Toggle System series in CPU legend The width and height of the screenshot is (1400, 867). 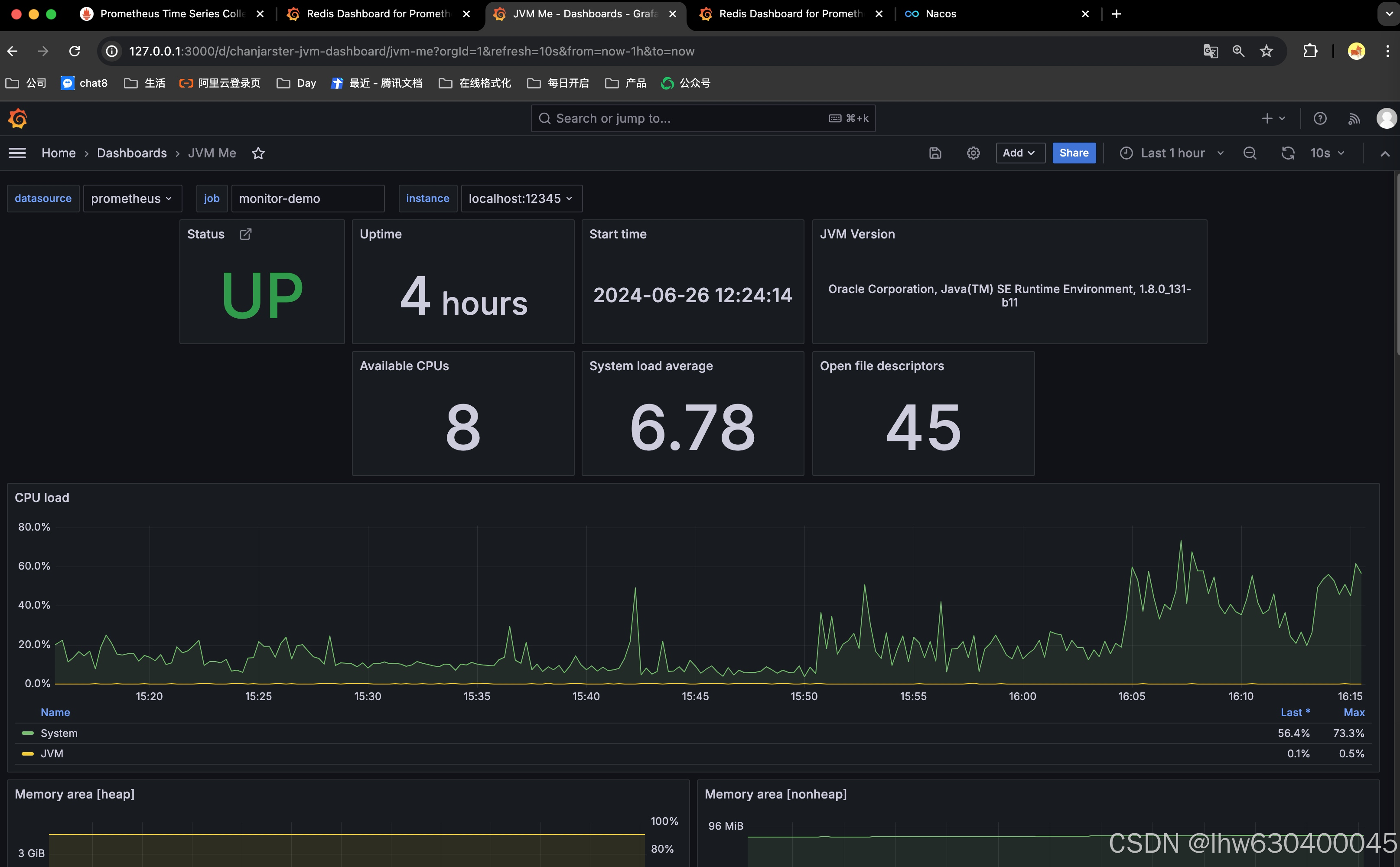point(59,733)
